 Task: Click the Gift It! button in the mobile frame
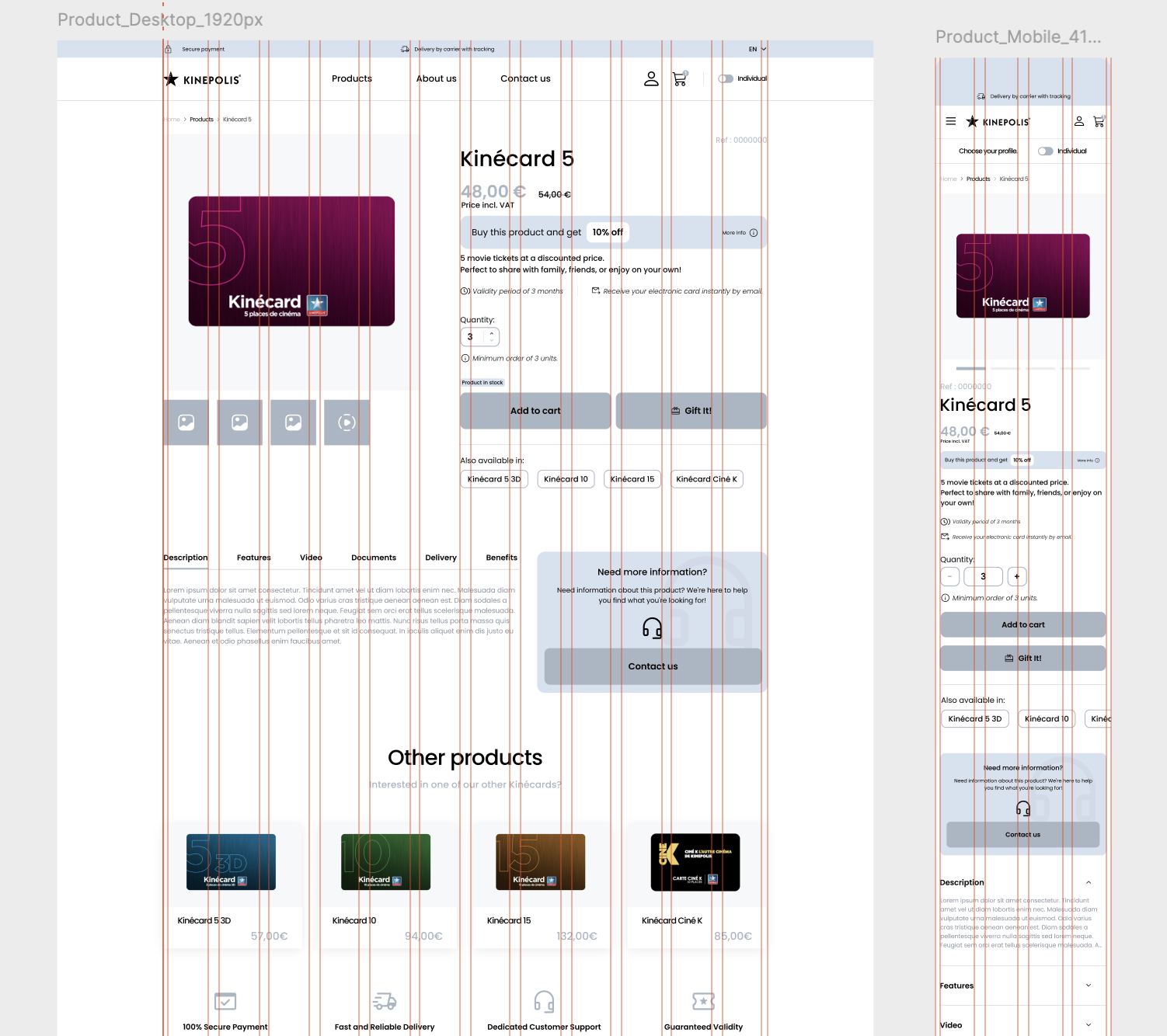click(1023, 658)
